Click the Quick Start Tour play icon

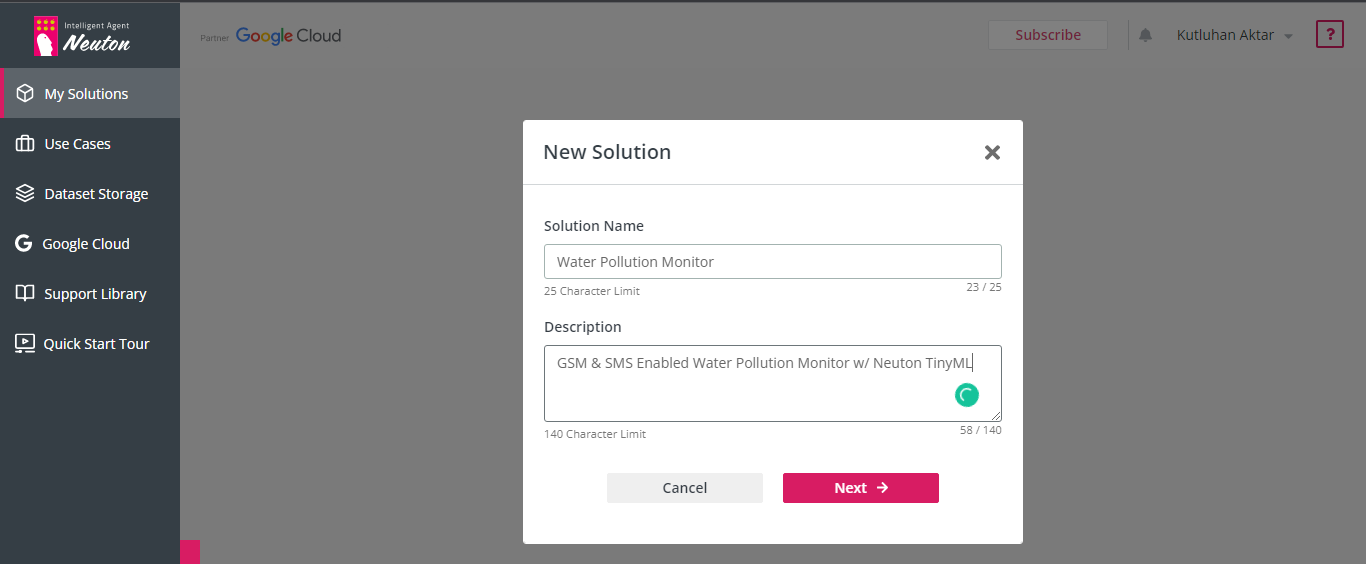coord(25,344)
